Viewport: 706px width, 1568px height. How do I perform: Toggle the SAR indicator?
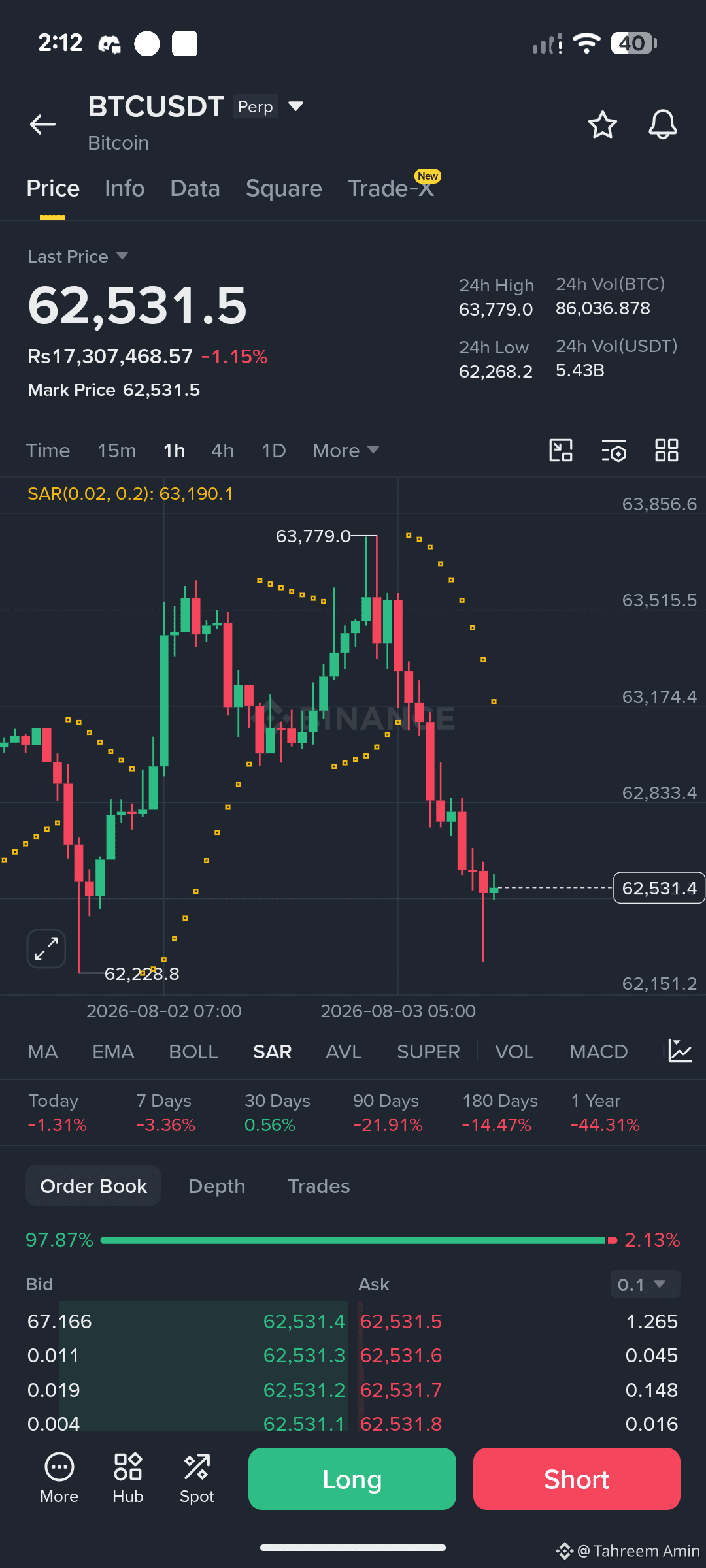coord(272,1051)
